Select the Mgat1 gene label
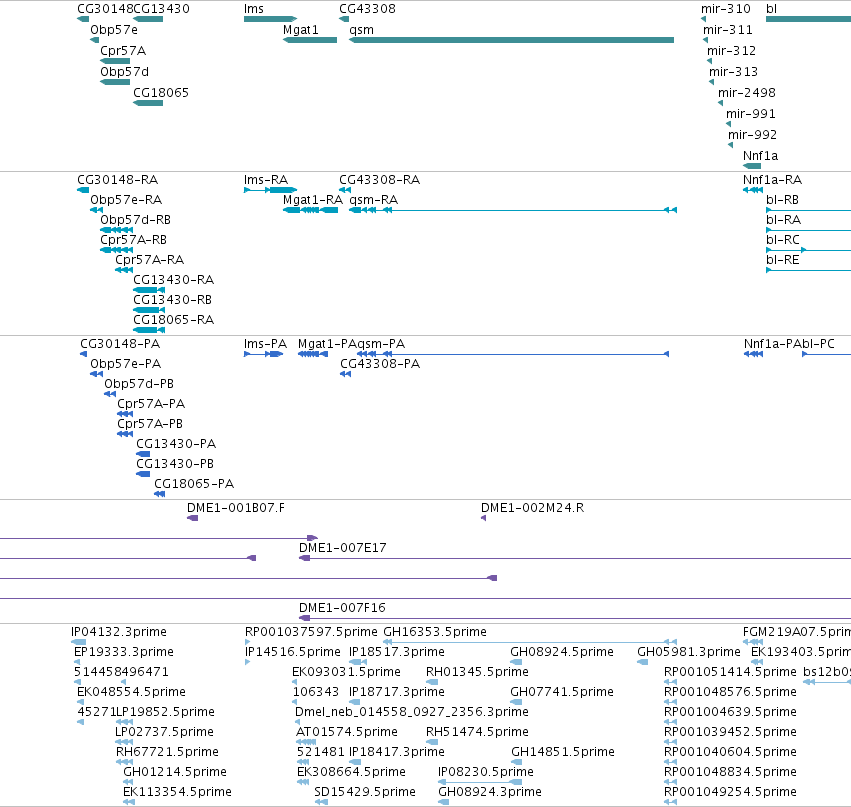851x807 pixels. point(301,30)
